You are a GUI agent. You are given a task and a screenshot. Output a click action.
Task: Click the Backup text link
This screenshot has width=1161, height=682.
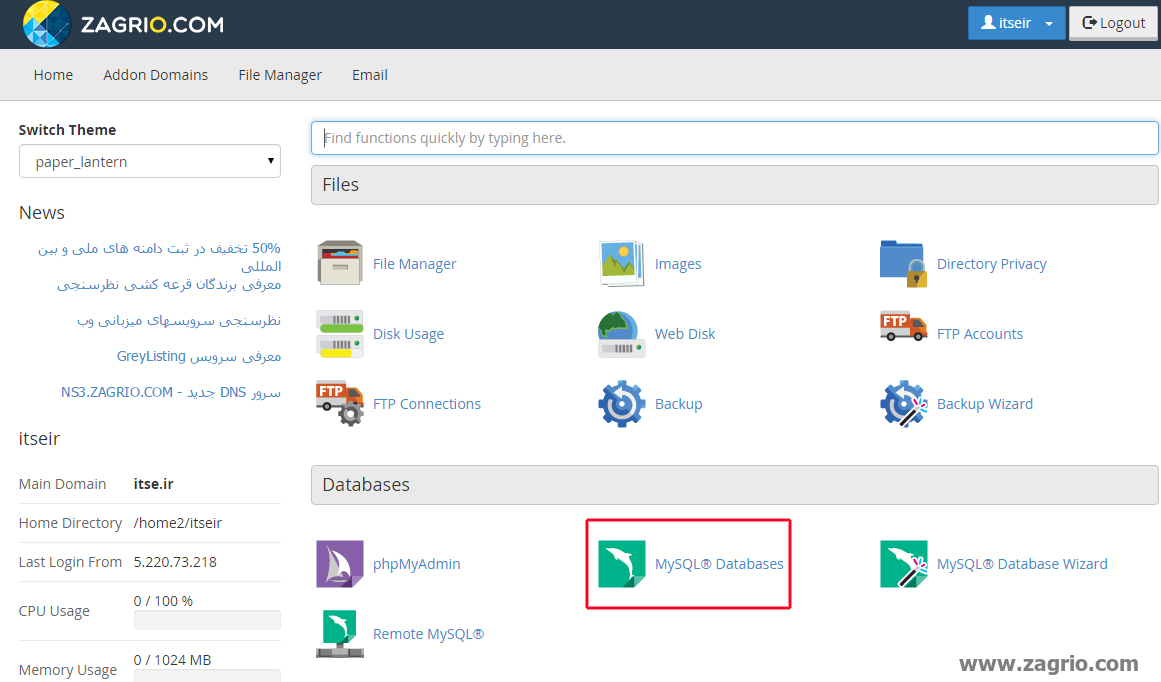[679, 404]
